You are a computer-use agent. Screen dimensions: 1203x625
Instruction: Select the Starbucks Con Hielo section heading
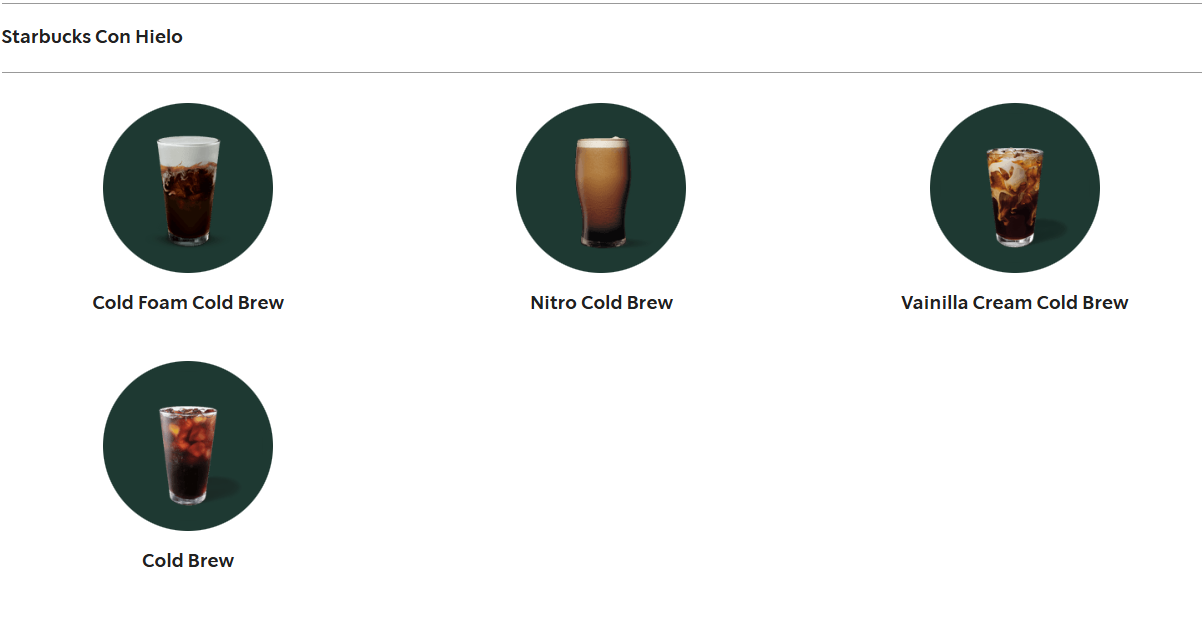click(92, 37)
